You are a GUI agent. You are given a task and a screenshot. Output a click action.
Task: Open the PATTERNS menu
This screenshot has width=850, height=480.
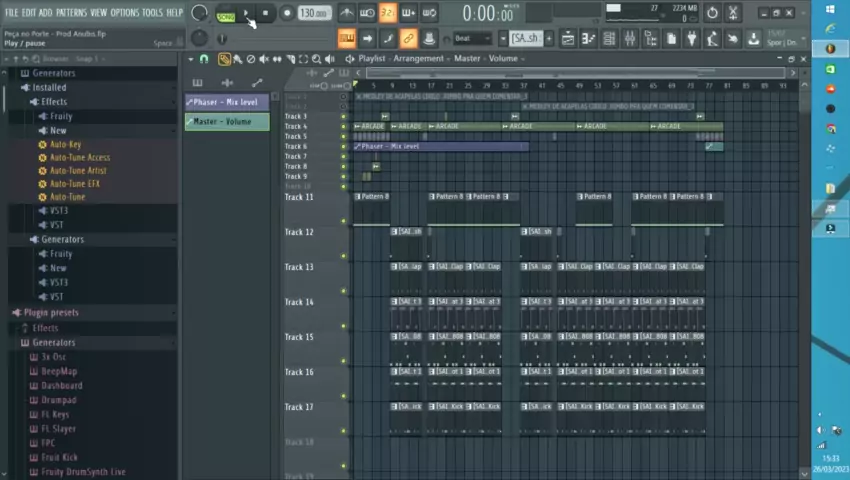[x=70, y=12]
